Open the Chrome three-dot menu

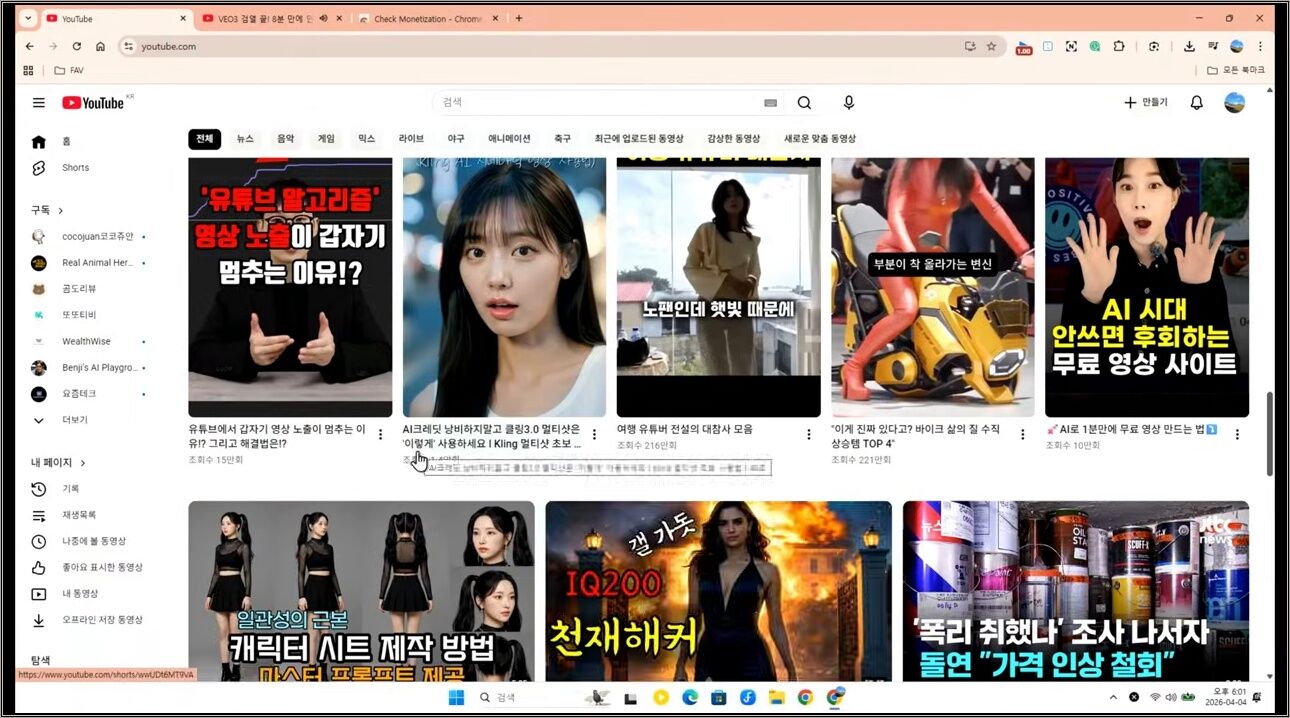[1260, 46]
